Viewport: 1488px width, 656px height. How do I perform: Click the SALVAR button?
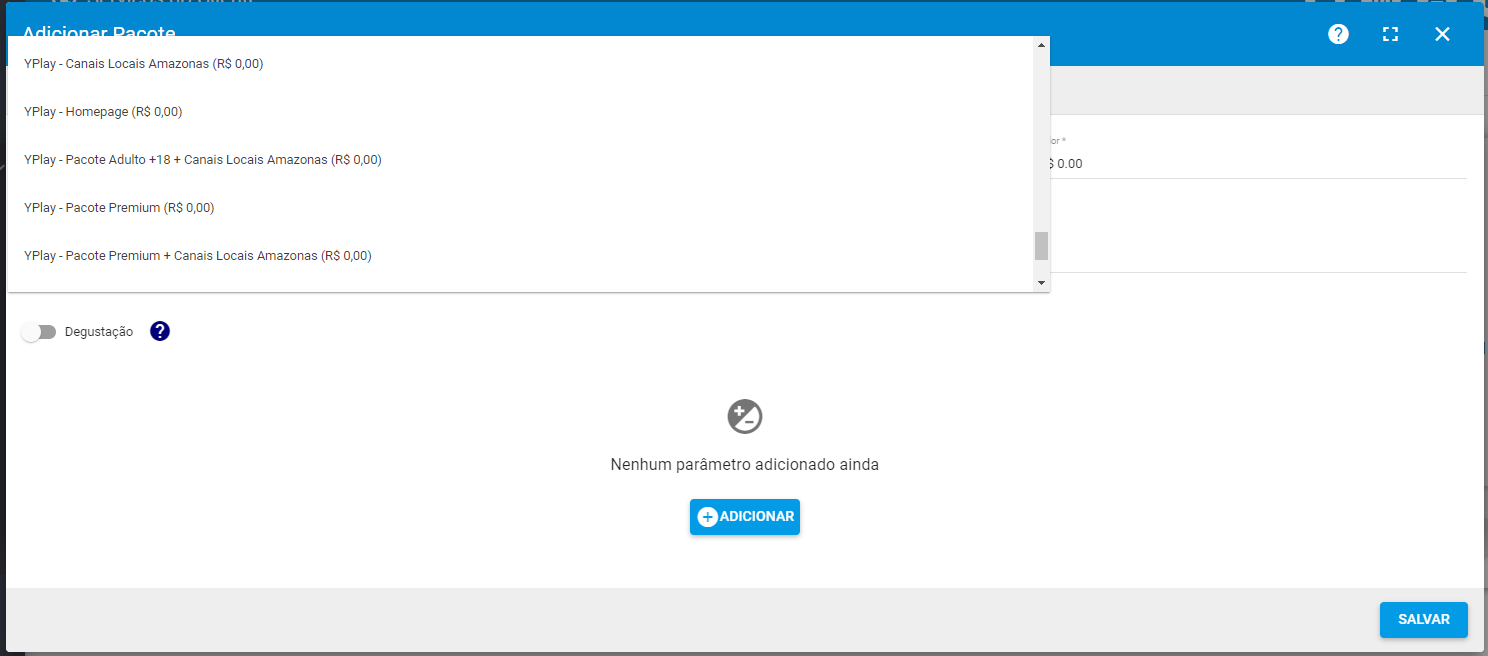tap(1424, 620)
